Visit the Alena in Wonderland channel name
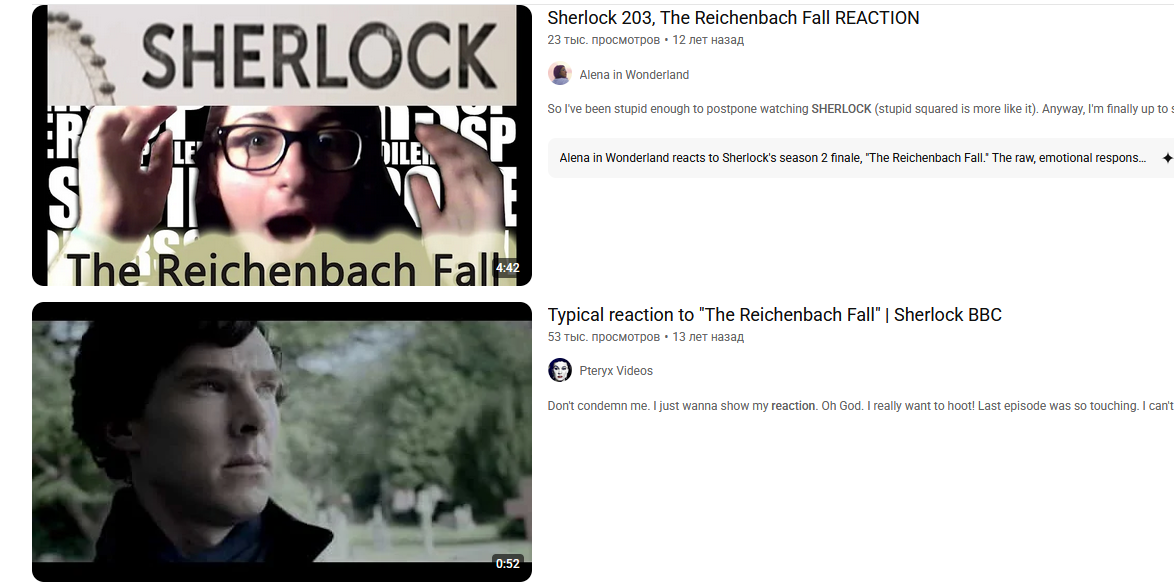 tap(634, 75)
